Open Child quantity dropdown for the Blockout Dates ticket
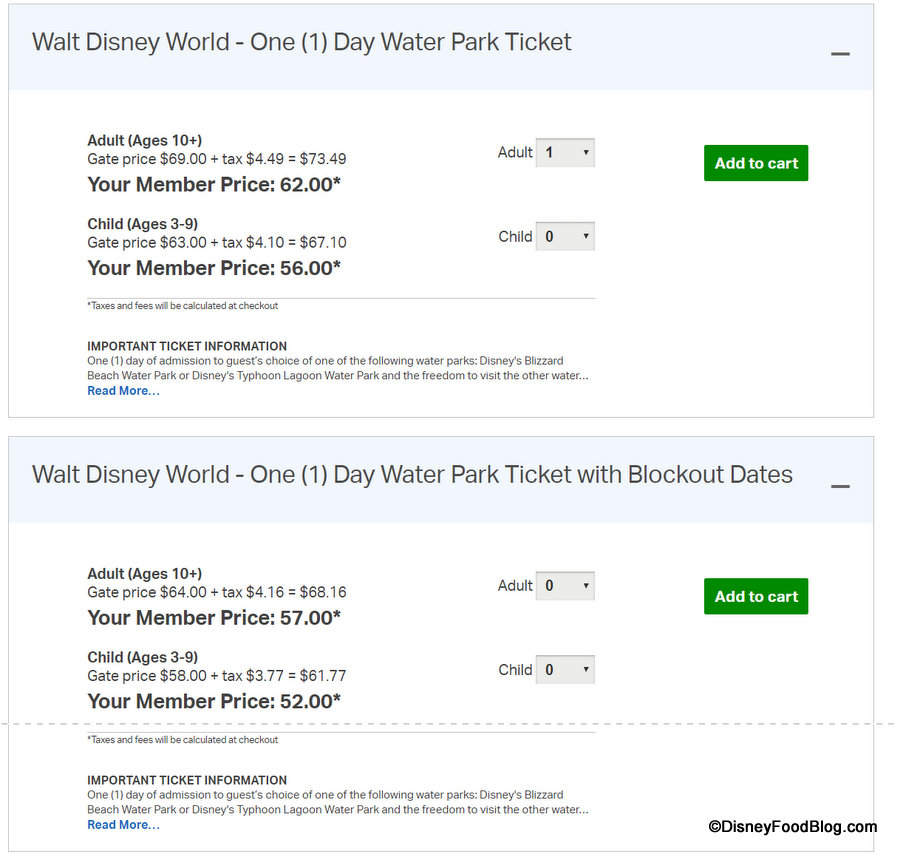The height and width of the screenshot is (854, 900). pyautogui.click(x=565, y=670)
